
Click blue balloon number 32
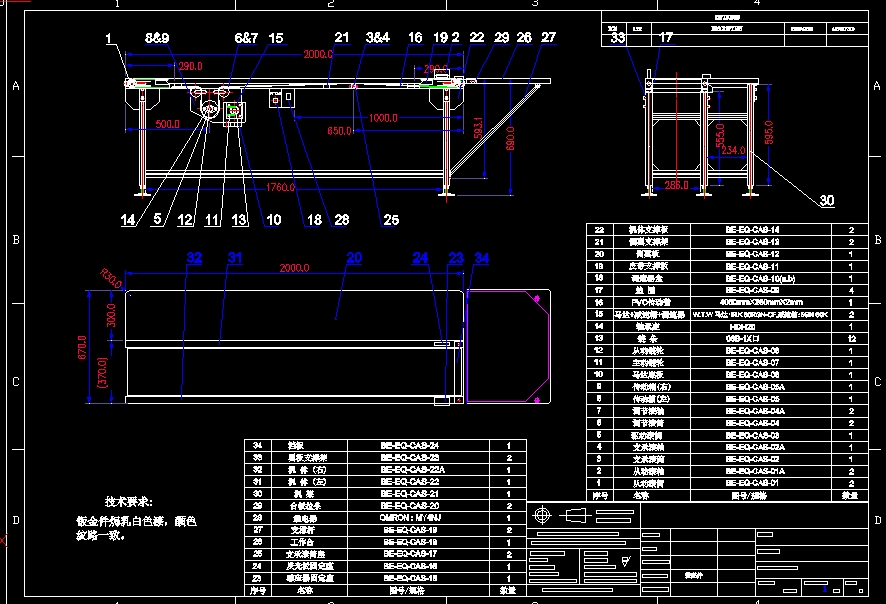(x=194, y=258)
